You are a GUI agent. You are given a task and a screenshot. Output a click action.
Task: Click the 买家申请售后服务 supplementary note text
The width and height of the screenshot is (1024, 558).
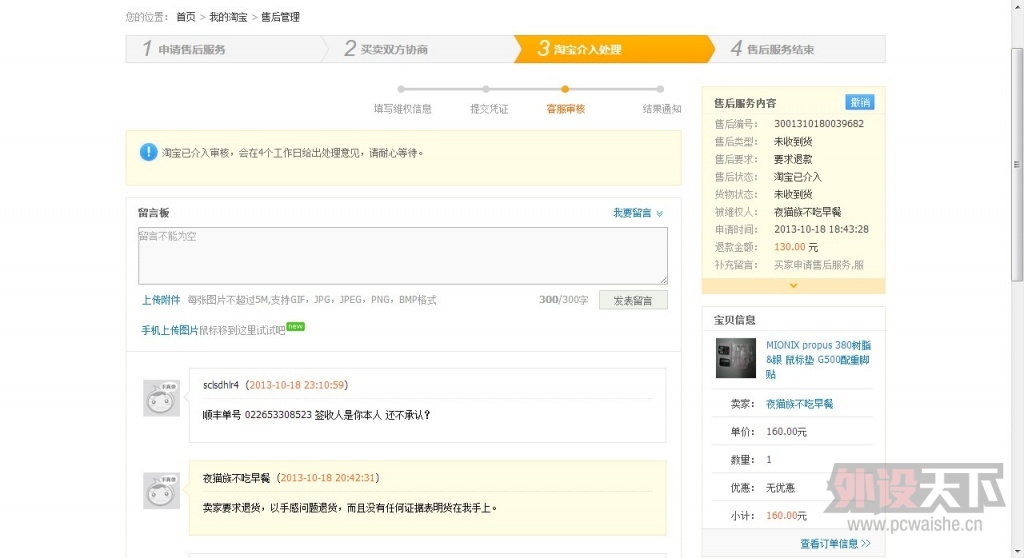pyautogui.click(x=818, y=265)
